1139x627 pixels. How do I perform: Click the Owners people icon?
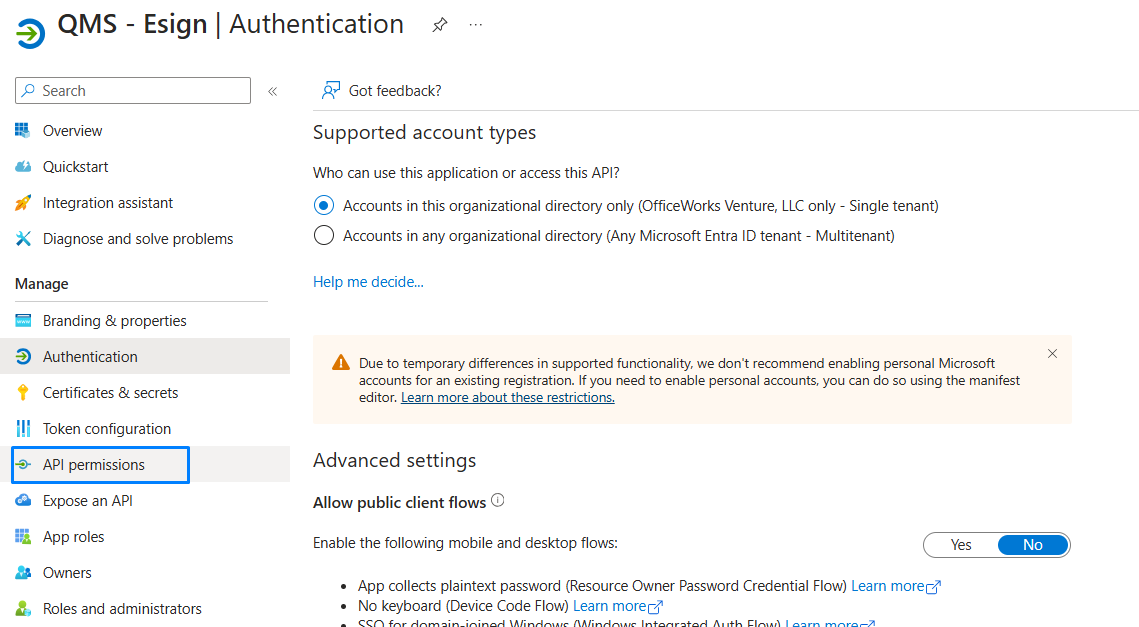pyautogui.click(x=23, y=573)
